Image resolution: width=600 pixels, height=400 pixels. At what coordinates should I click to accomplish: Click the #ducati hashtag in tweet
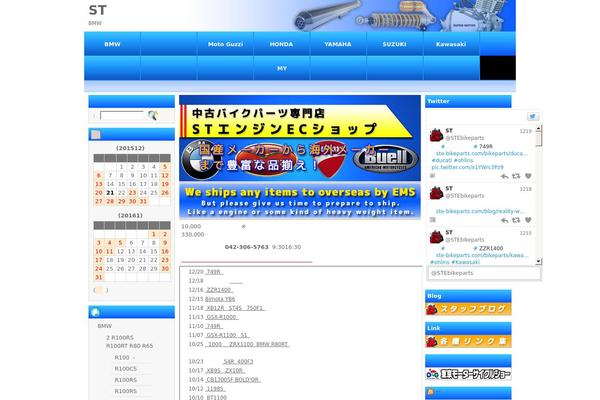(442, 160)
